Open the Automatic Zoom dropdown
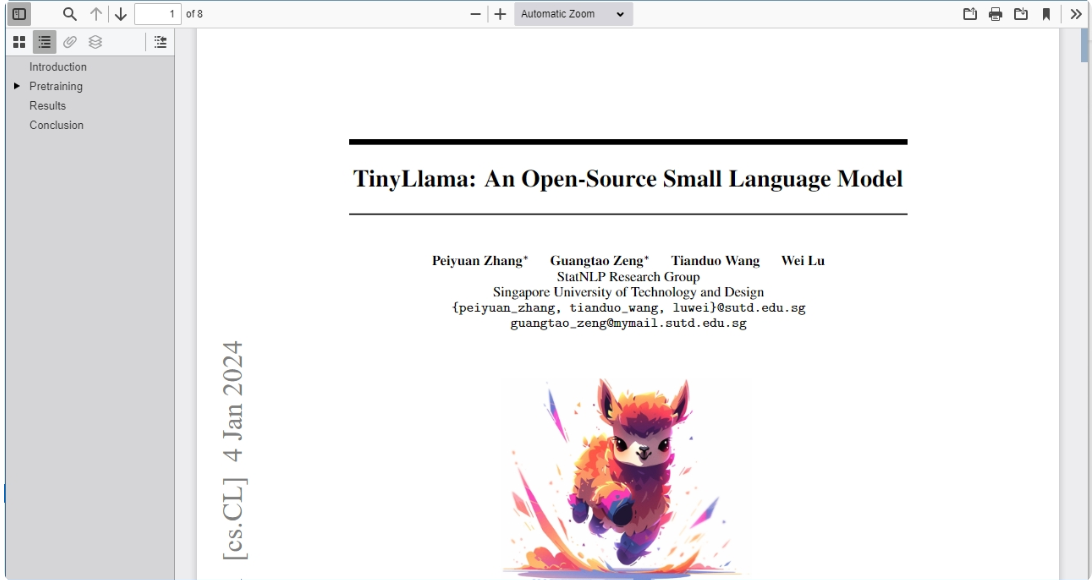 click(x=573, y=14)
